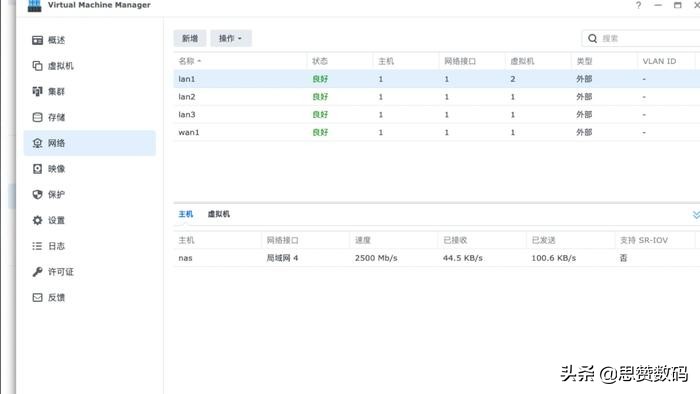Click the 2500 Mb/s speed value
Viewport: 700px width, 394px height.
tap(376, 258)
